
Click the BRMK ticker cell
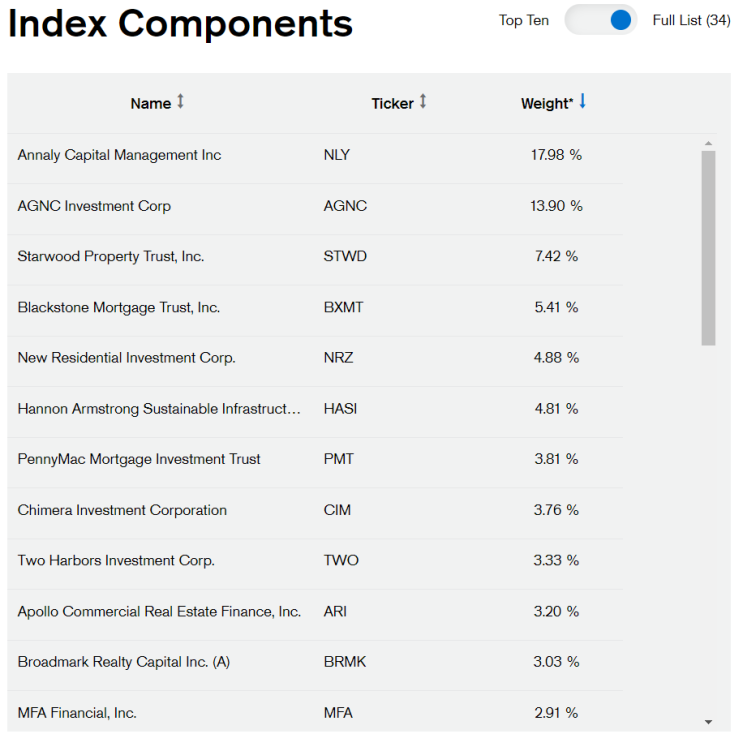(x=345, y=662)
